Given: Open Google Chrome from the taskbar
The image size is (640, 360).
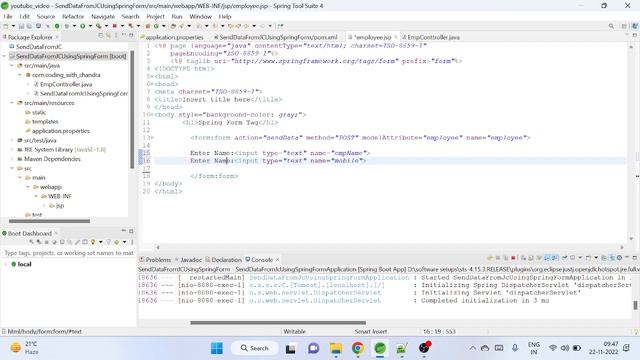Looking at the screenshot, I should (x=358, y=348).
